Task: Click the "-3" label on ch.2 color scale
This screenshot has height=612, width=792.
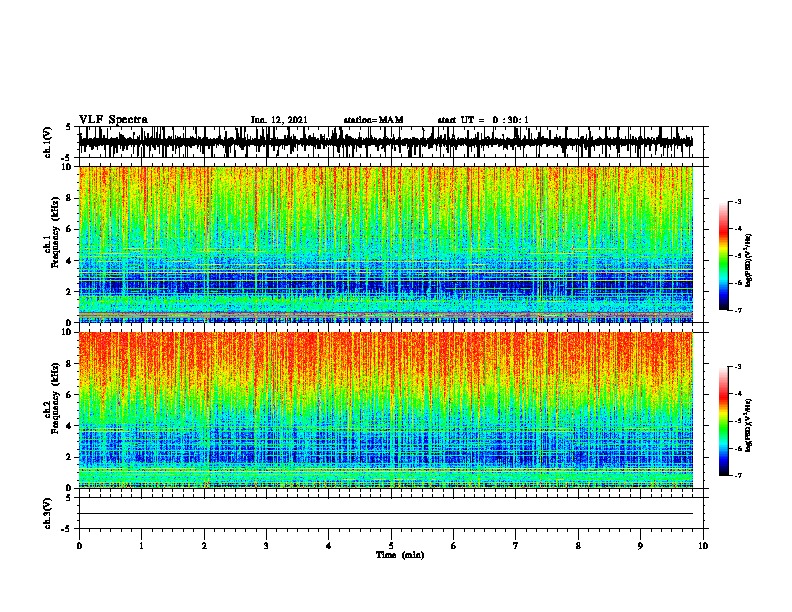Action: (x=737, y=367)
